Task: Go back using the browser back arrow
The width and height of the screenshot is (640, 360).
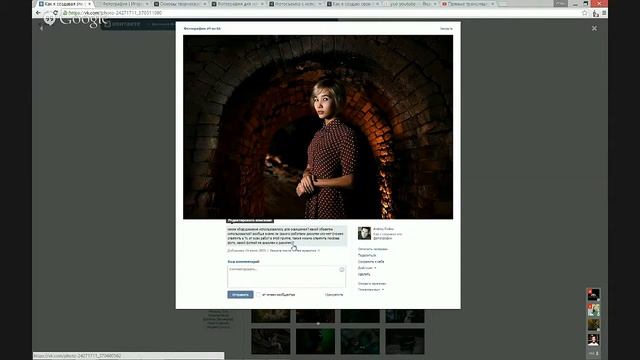Action: [x=38, y=13]
